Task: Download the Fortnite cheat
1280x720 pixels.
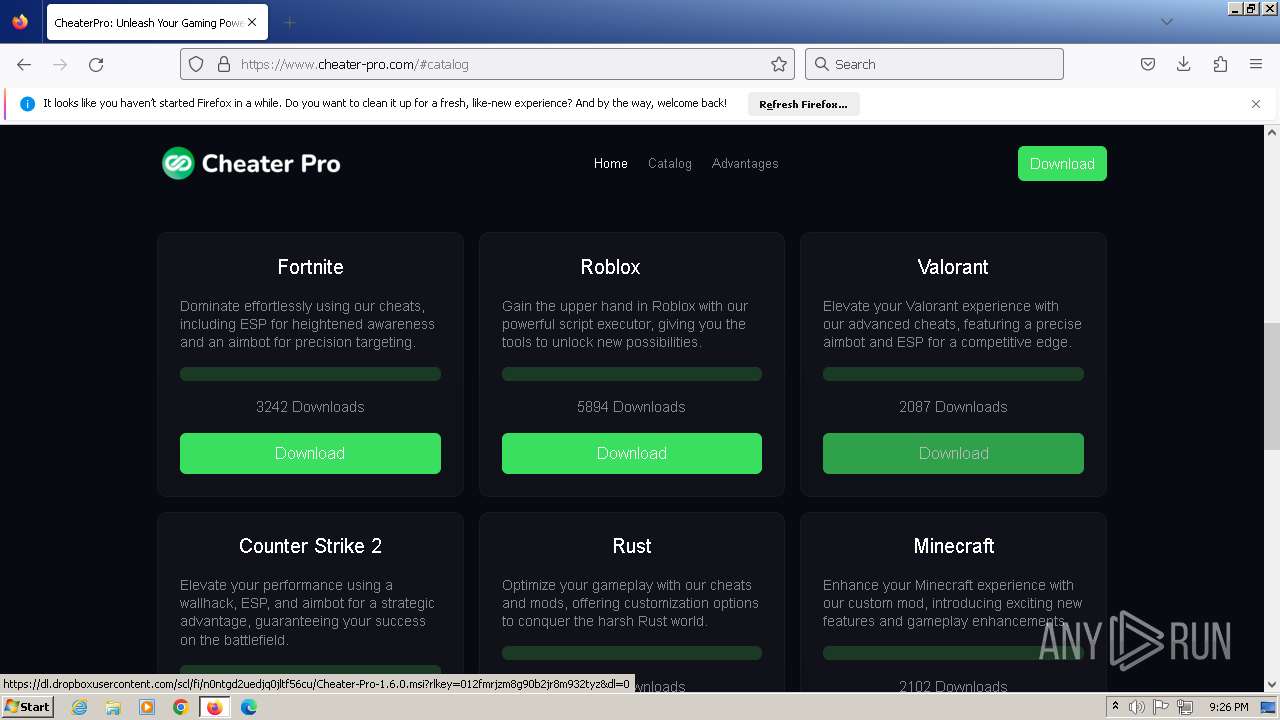Action: (x=310, y=453)
